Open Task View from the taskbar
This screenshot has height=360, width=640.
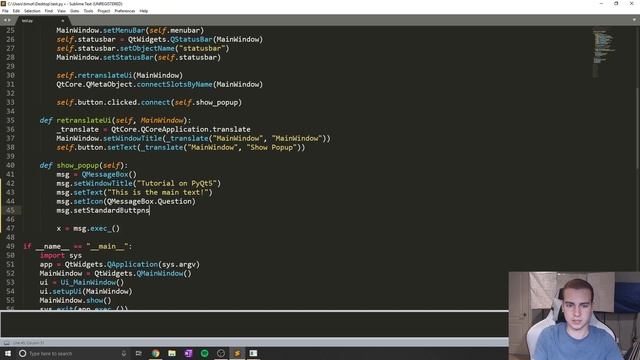tap(139, 353)
